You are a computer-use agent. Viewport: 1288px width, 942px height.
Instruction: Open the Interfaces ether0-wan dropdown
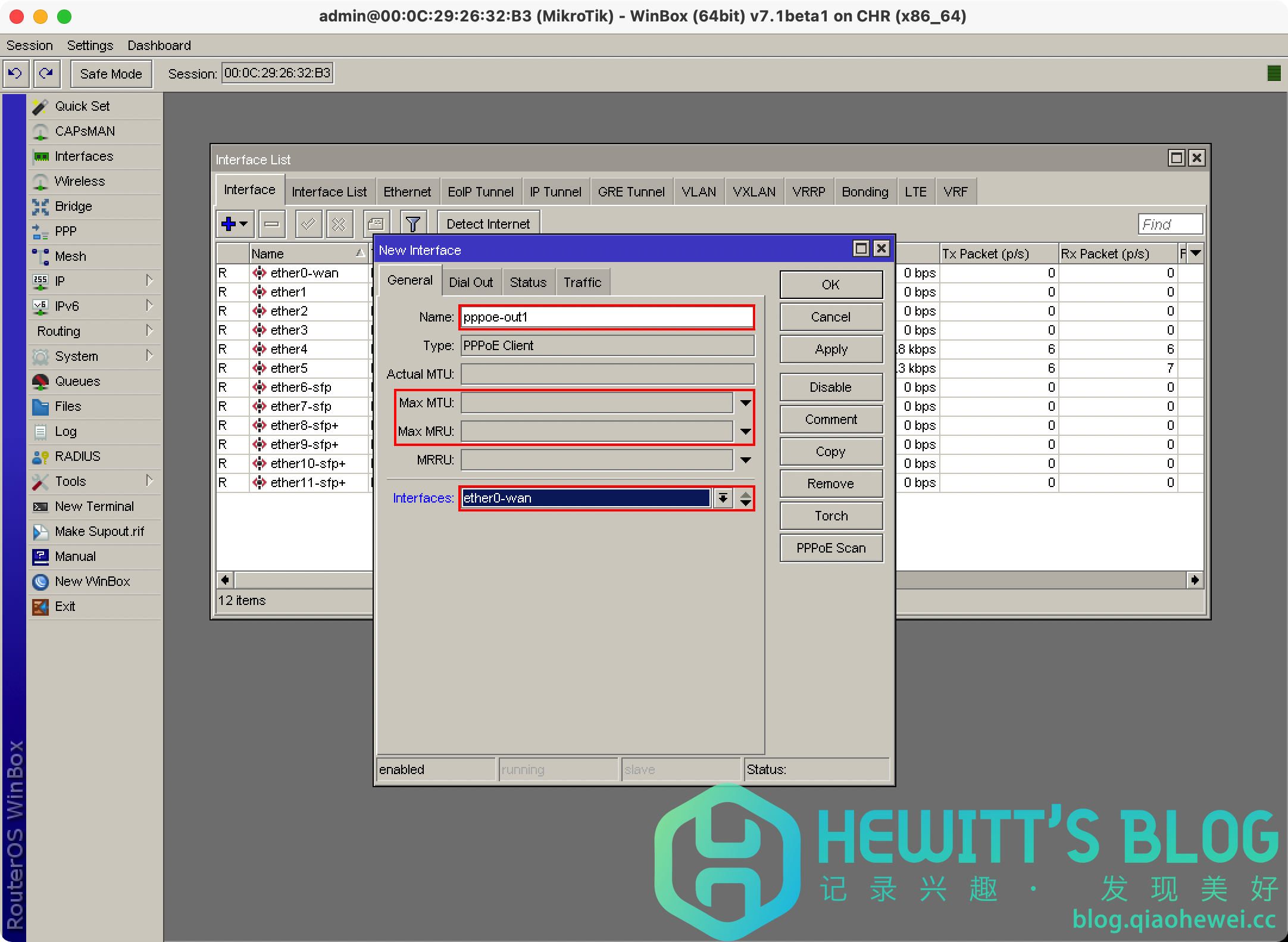(723, 498)
